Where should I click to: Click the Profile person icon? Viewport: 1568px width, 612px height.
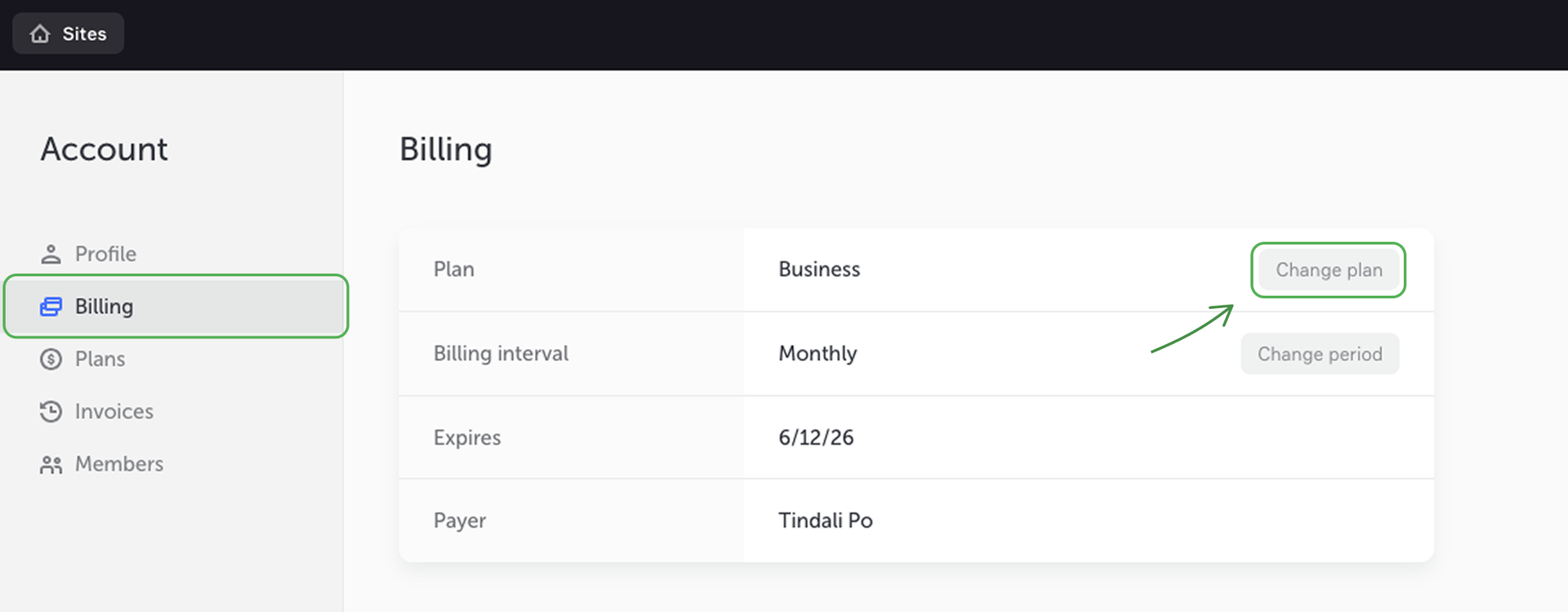[51, 254]
